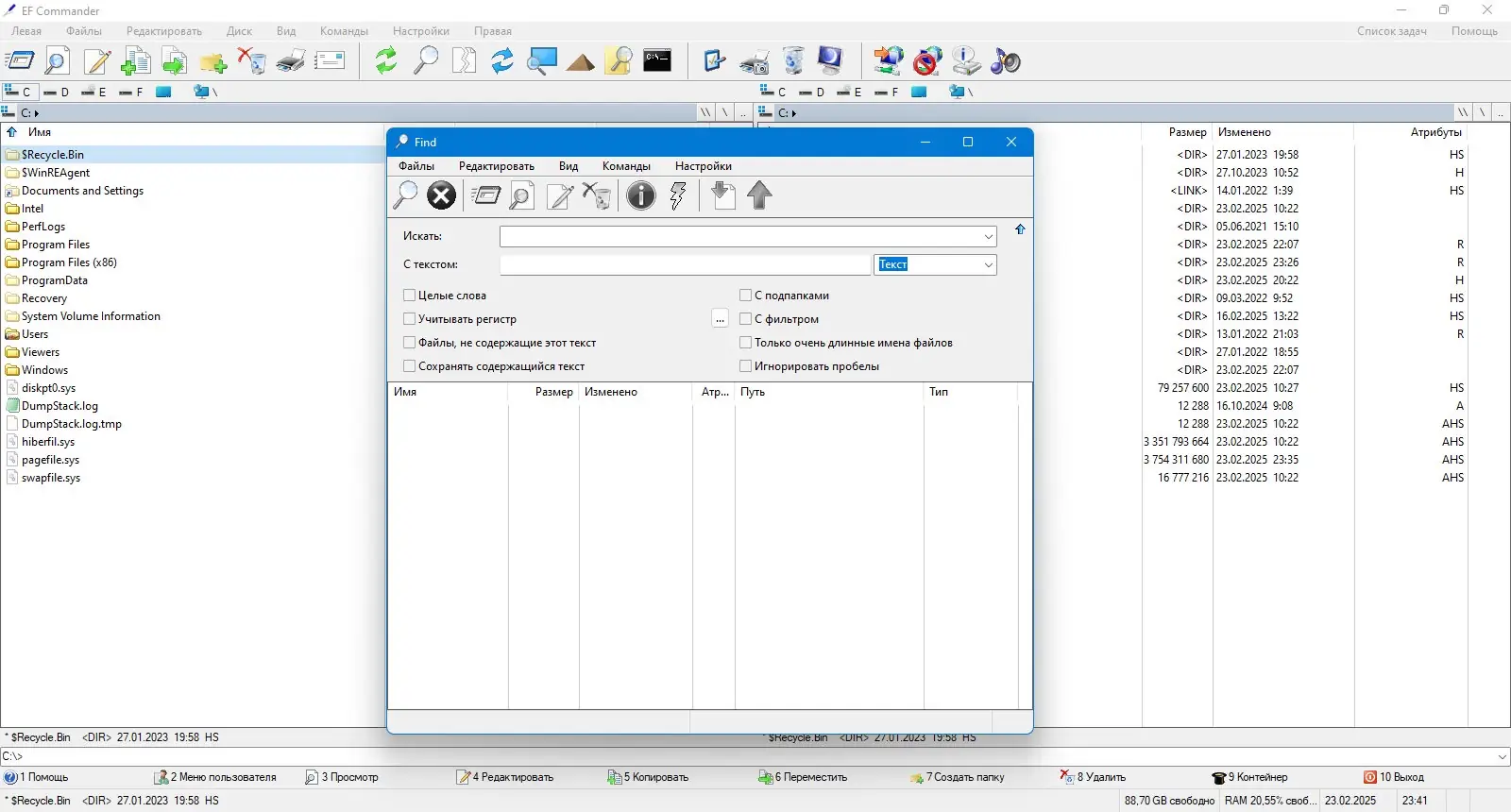Click the gray up arrow in Find toolbar
This screenshot has height=812, width=1511.
pyautogui.click(x=759, y=195)
